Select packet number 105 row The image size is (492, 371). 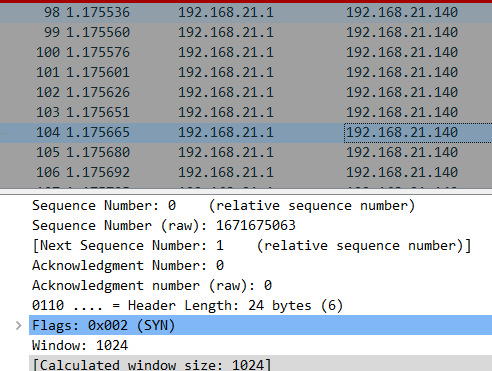pos(246,152)
